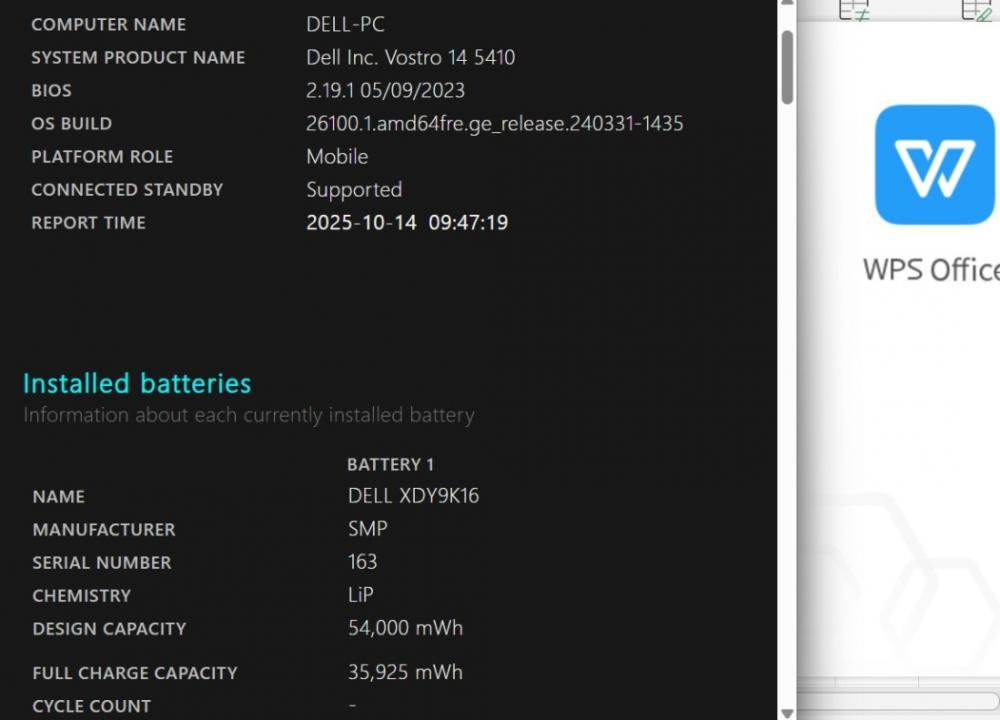Click the connected standby value "Supported"
The width and height of the screenshot is (1000, 720).
[354, 190]
